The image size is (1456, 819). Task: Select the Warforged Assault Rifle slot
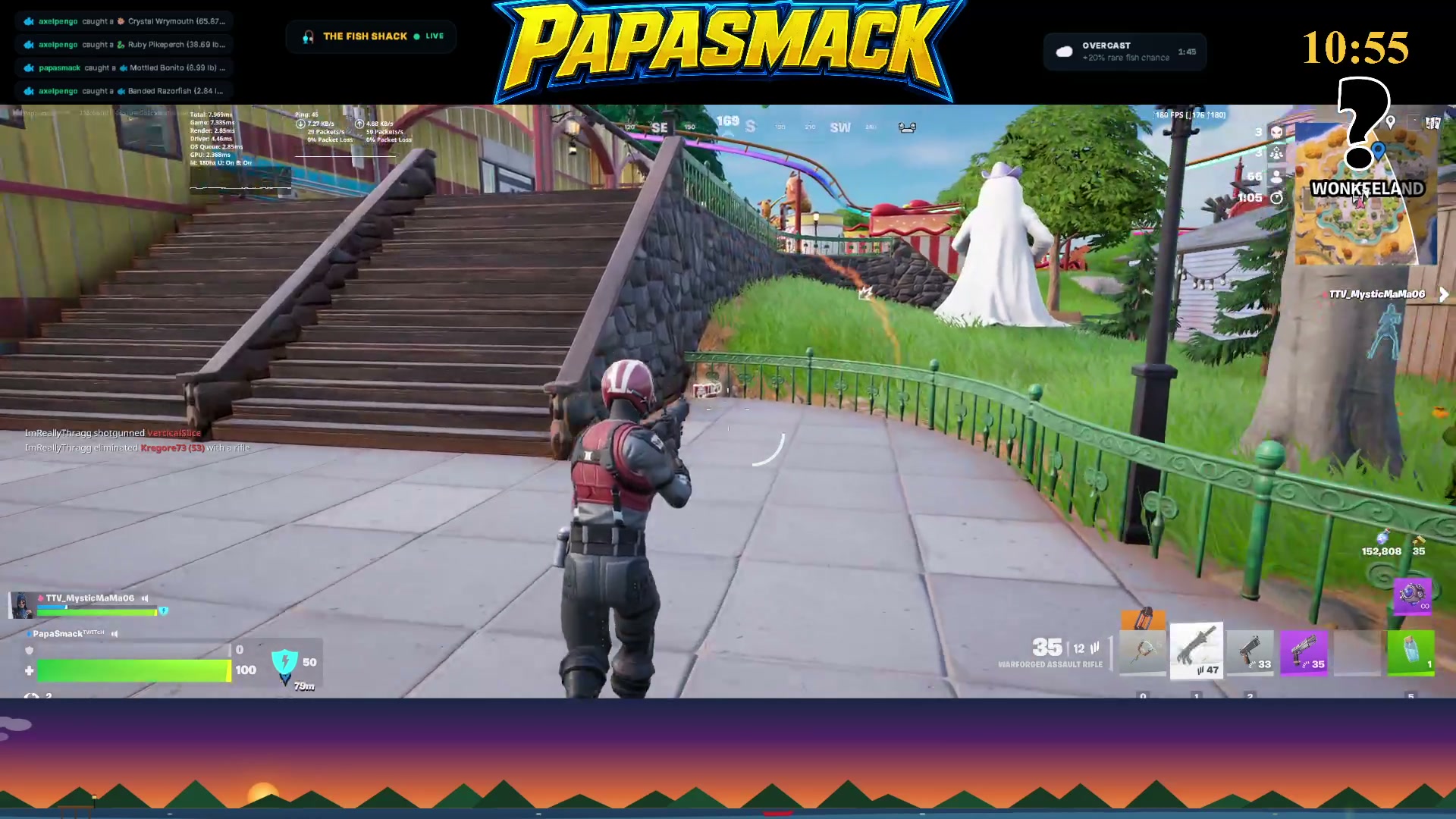click(1196, 651)
